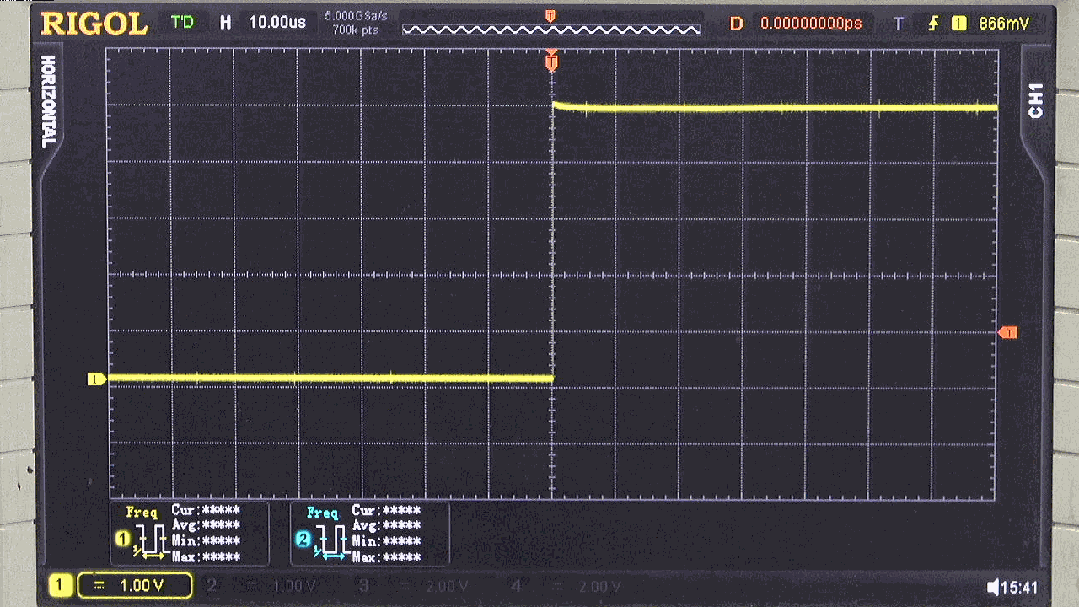The height and width of the screenshot is (607, 1079).
Task: Click the trigger level marker on right edge
Action: click(1007, 333)
